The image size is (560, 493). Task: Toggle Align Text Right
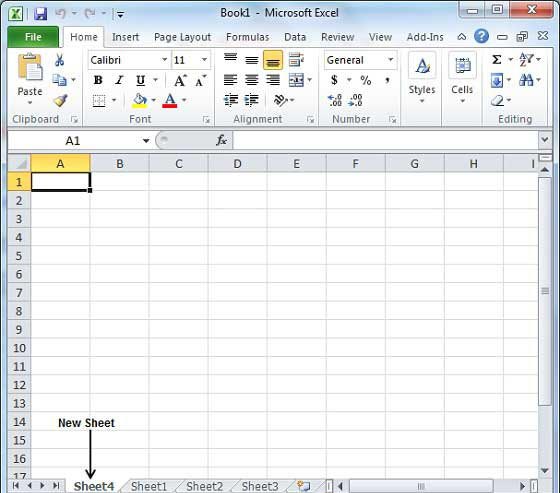[273, 80]
